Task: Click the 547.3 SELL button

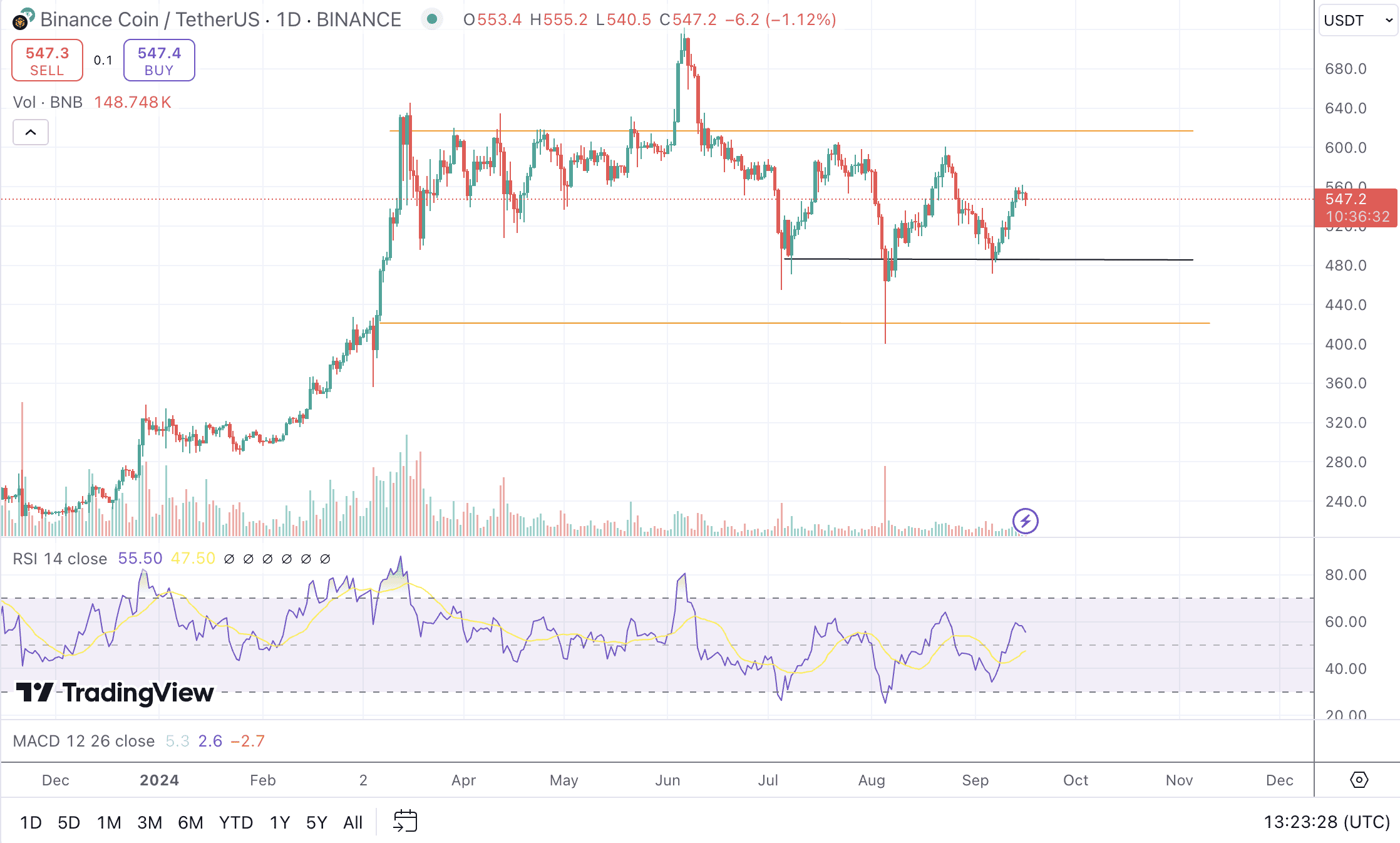Action: pyautogui.click(x=47, y=61)
